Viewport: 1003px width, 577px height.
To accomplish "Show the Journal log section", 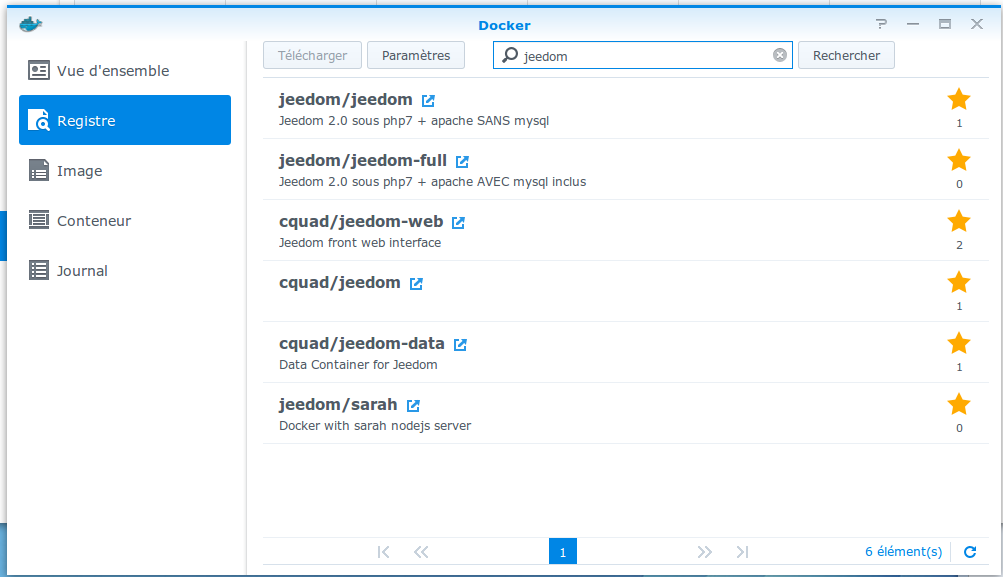I will (x=125, y=271).
